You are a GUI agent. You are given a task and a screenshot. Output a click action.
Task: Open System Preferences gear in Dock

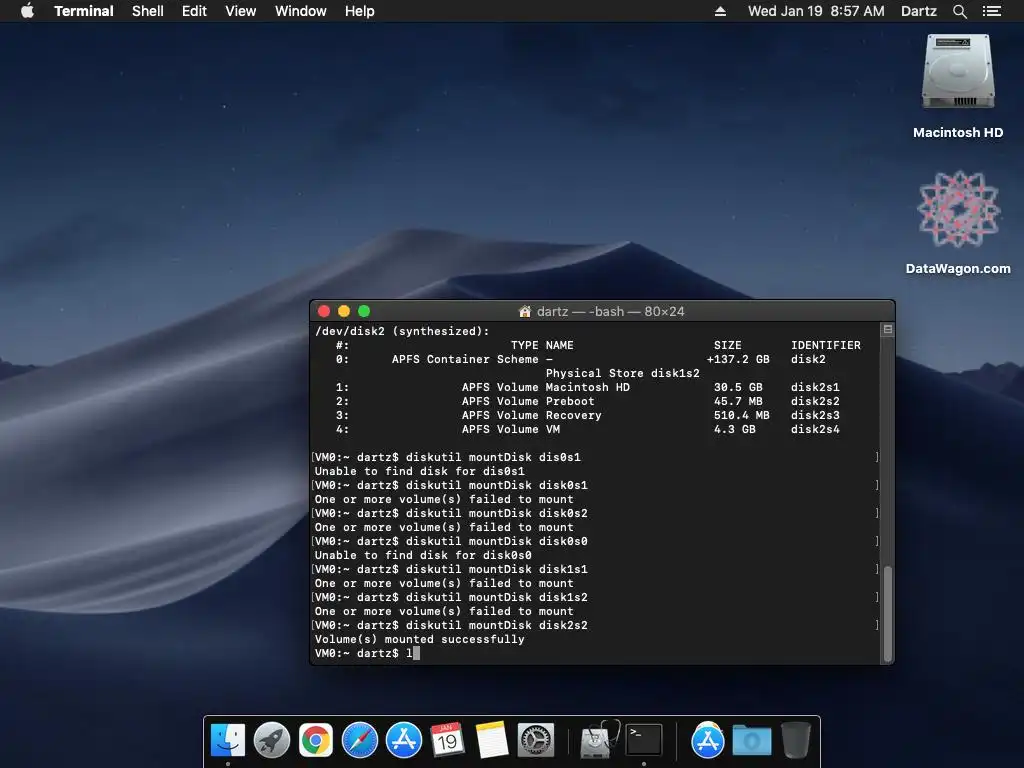tap(536, 740)
